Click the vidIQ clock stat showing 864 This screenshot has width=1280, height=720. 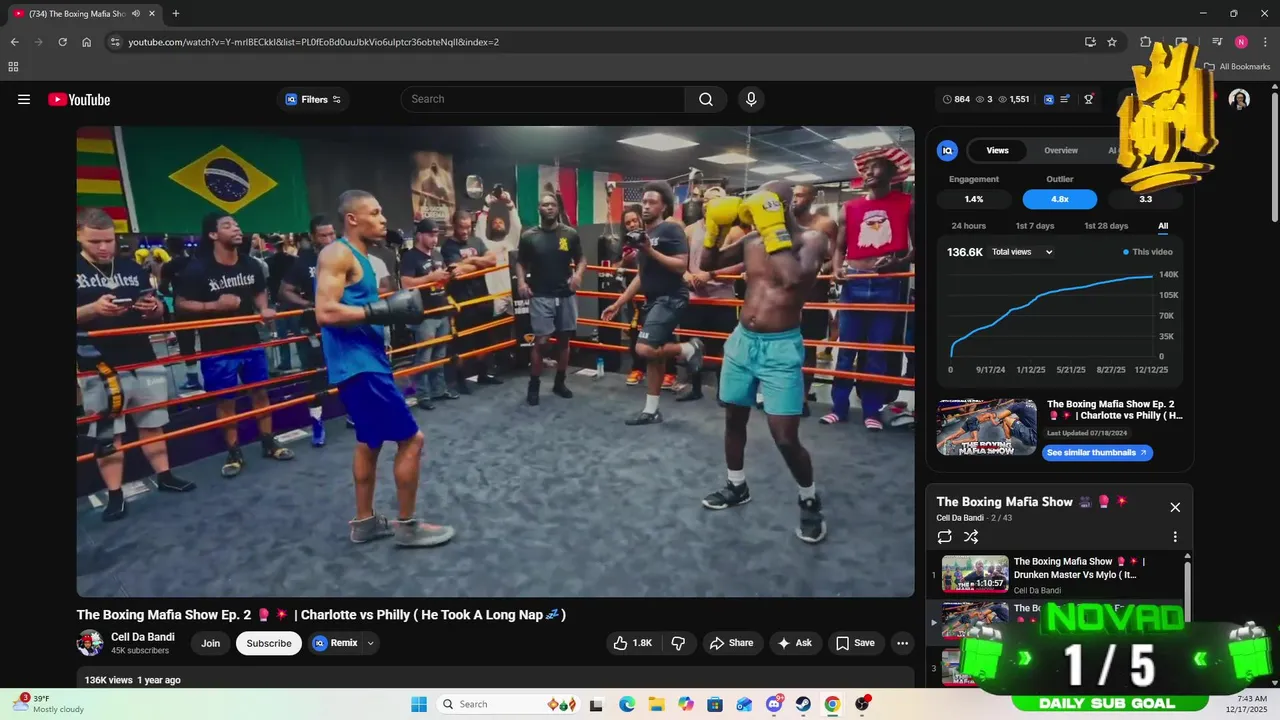(x=956, y=99)
